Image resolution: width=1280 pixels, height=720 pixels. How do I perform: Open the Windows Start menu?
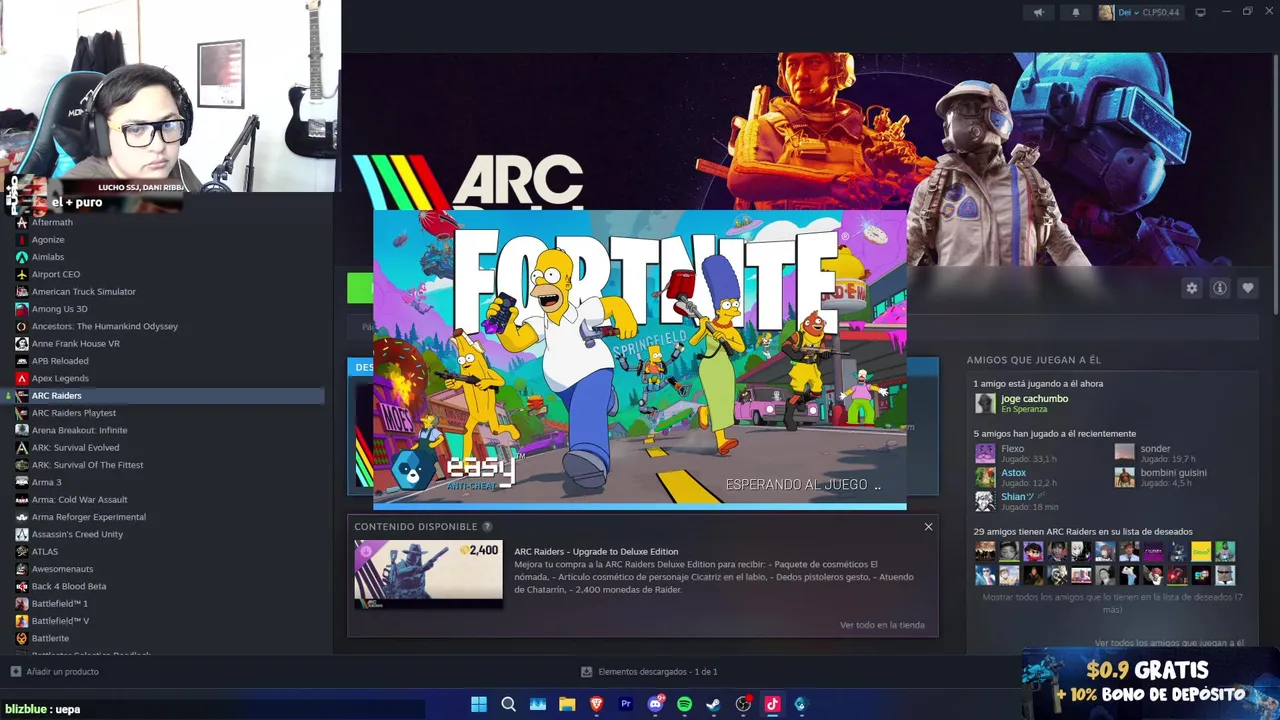[x=479, y=704]
